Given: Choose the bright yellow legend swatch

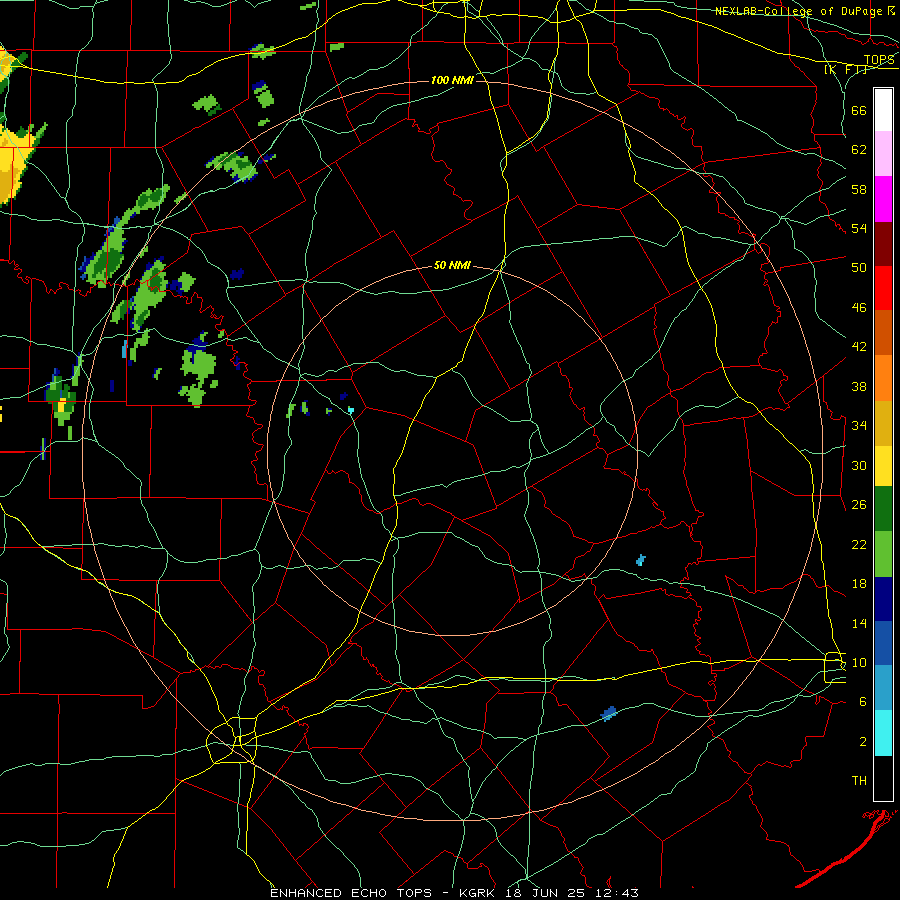Looking at the screenshot, I should click(x=883, y=466).
